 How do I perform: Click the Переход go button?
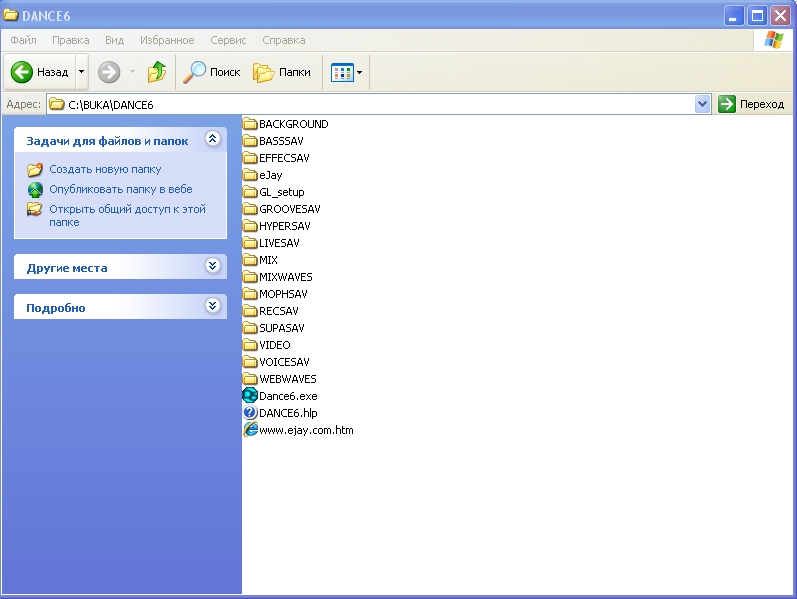coord(751,104)
